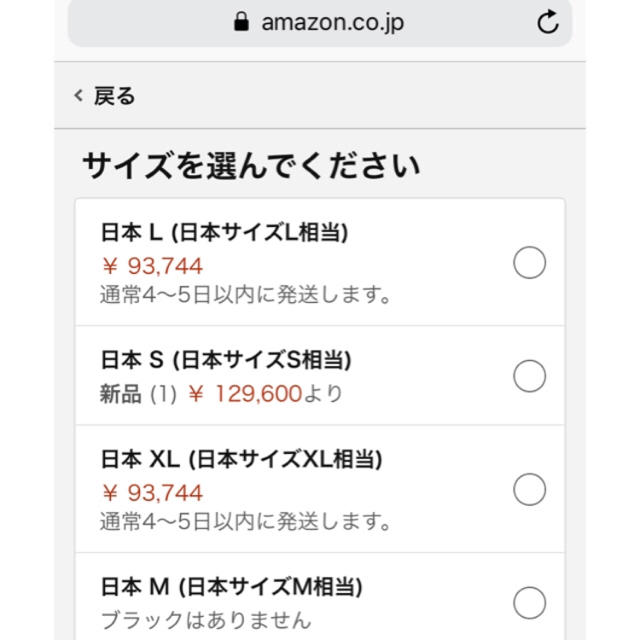The height and width of the screenshot is (640, 640).
Task: Choose 日本 M (日本サイズM相当) option label
Action: point(231,587)
